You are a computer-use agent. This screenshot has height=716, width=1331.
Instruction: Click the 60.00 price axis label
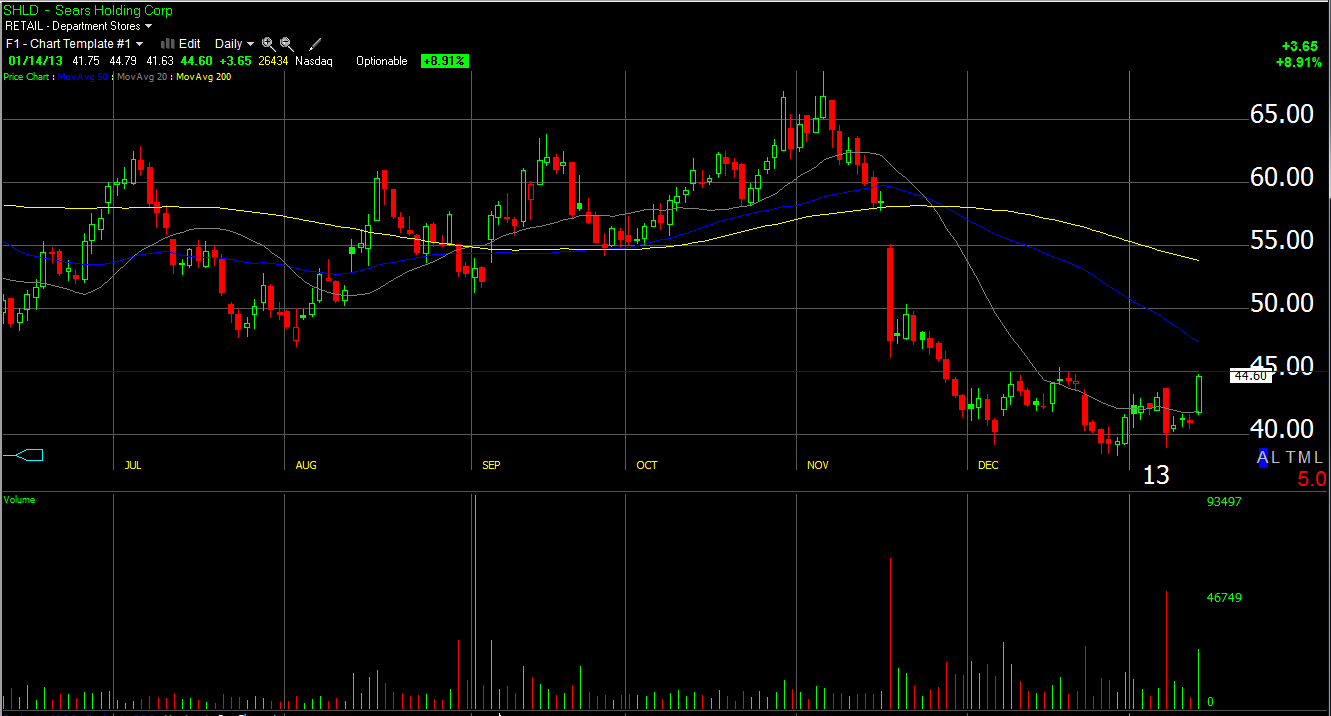1282,177
